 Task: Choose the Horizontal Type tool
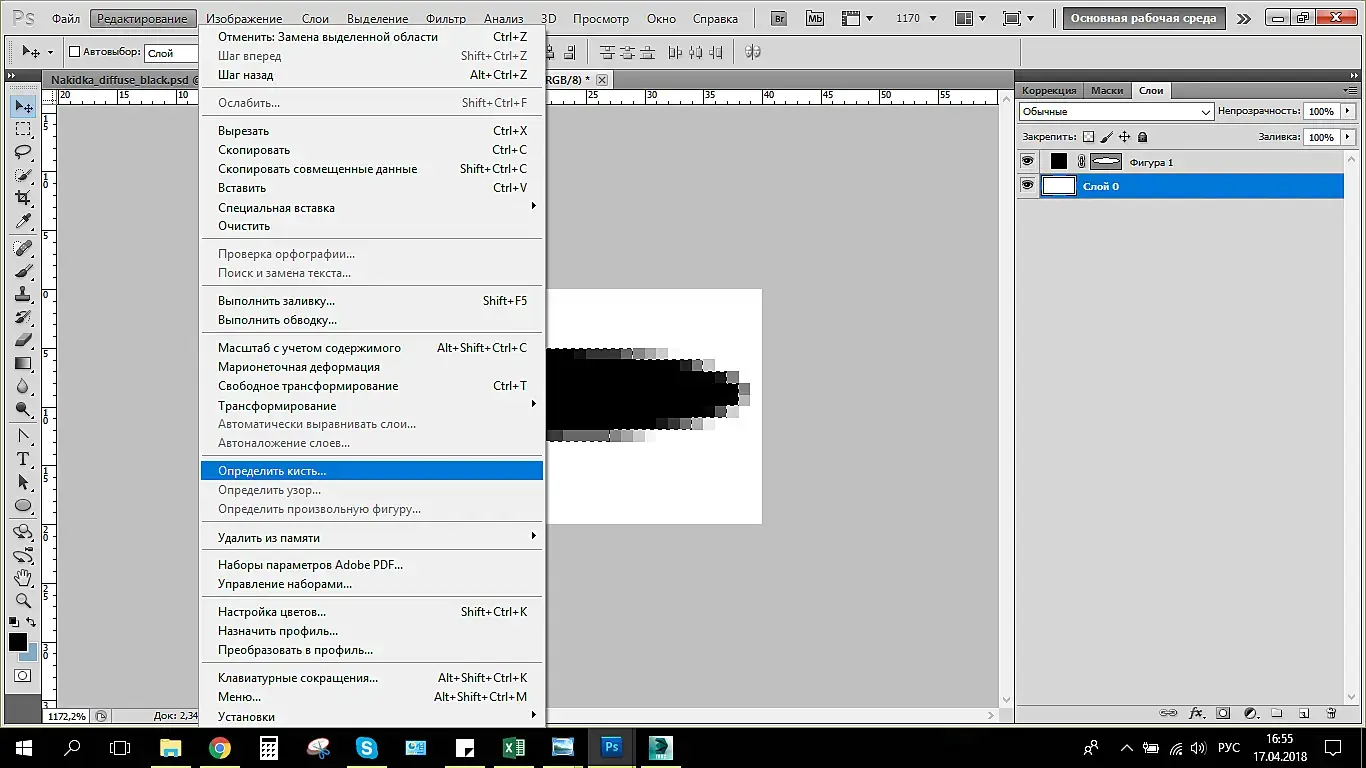(23, 459)
